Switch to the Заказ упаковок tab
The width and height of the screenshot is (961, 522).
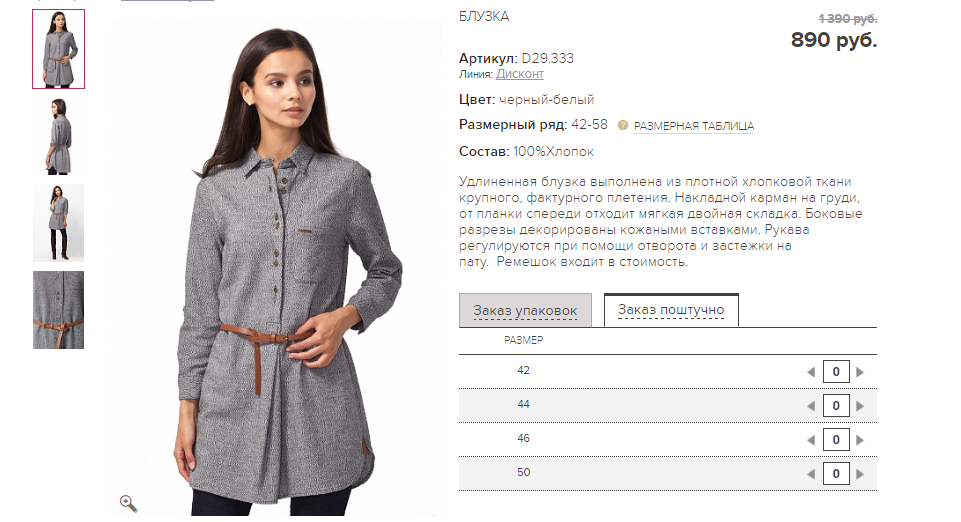pos(525,310)
